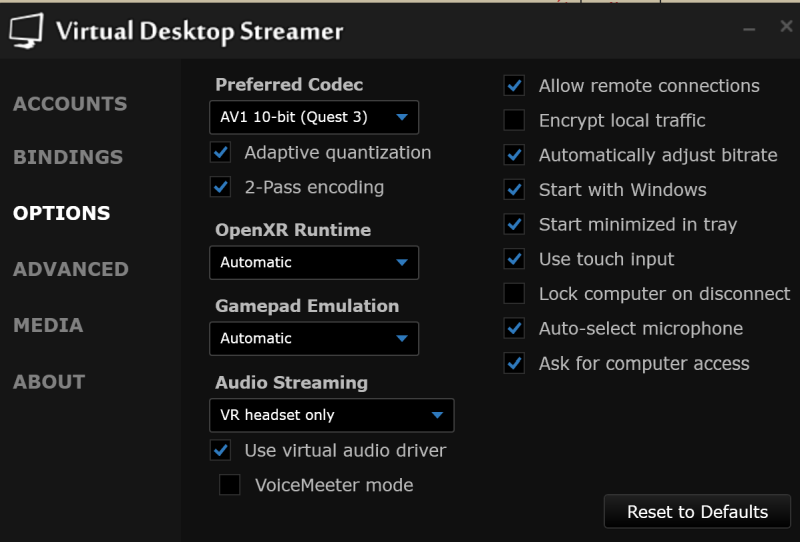The width and height of the screenshot is (800, 542).
Task: Open the Preferred Codec dropdown
Action: 314,118
